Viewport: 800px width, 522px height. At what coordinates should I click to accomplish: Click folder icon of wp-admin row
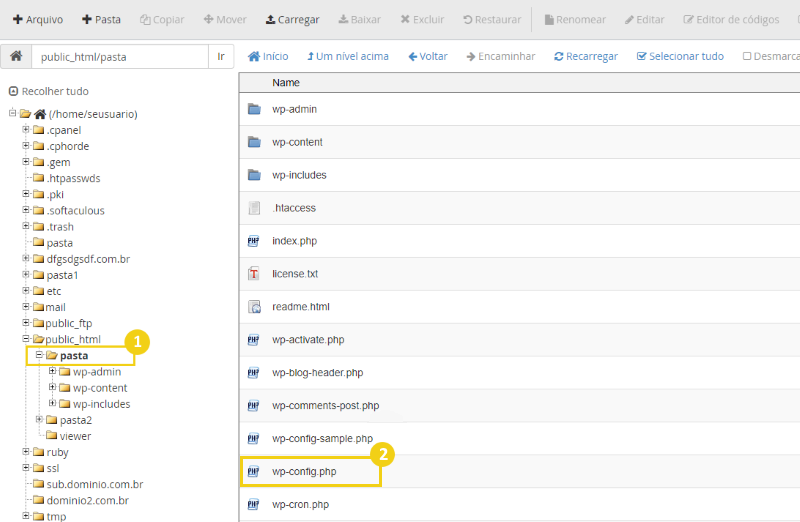point(254,109)
